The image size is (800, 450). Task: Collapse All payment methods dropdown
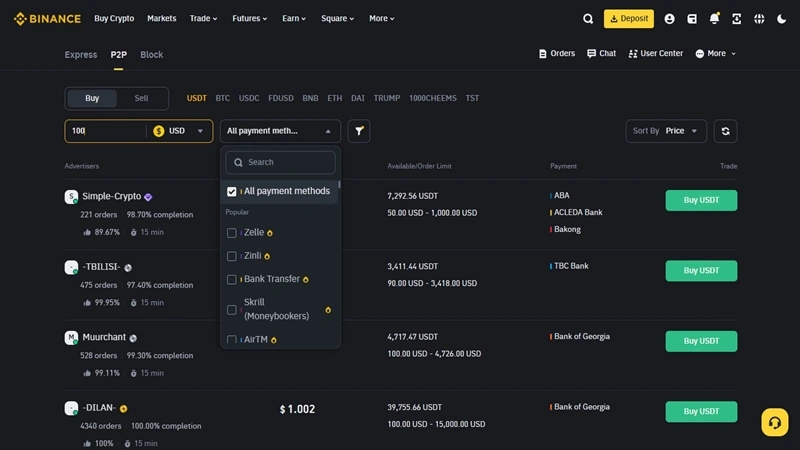click(280, 131)
